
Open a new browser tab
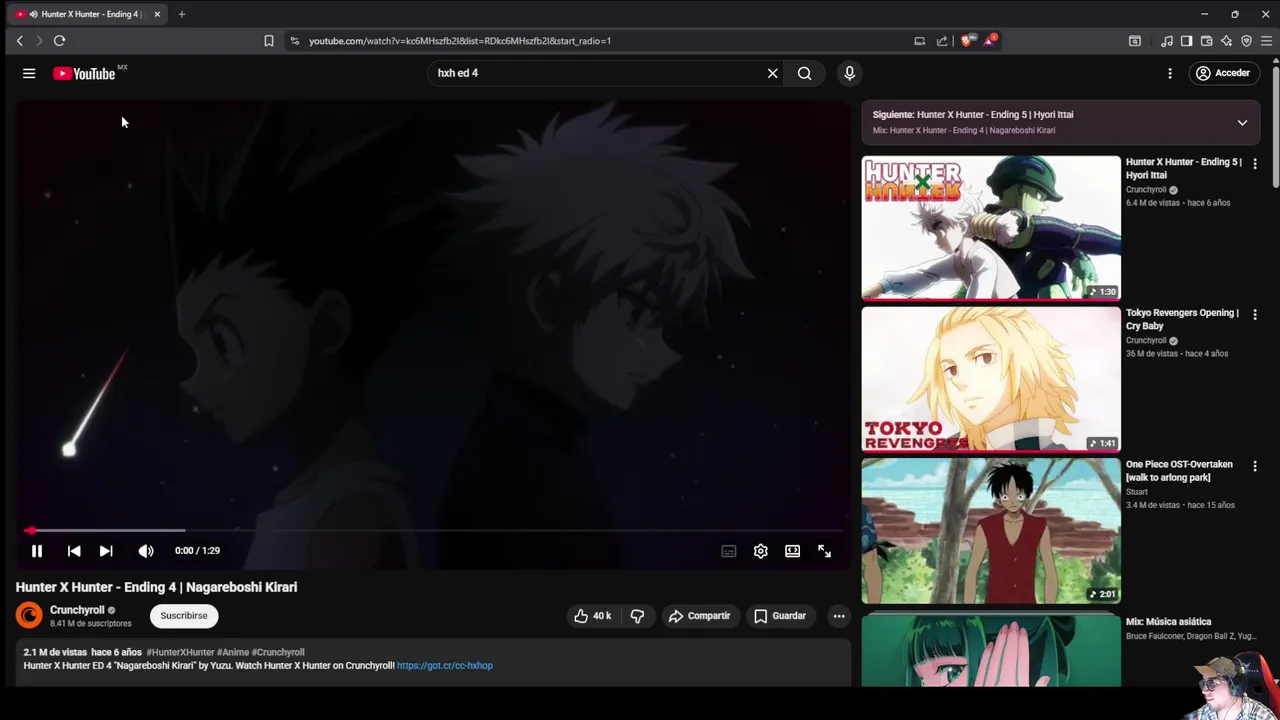[x=181, y=14]
